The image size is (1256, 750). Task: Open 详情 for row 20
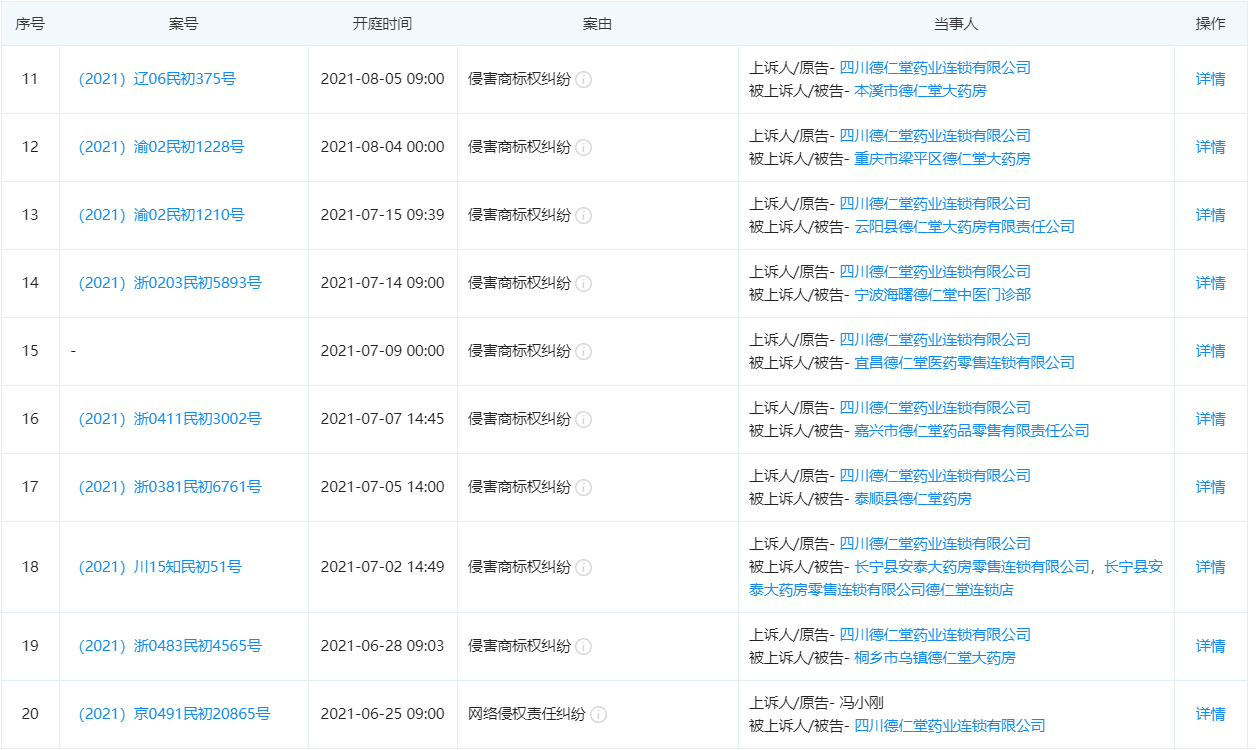[1211, 714]
